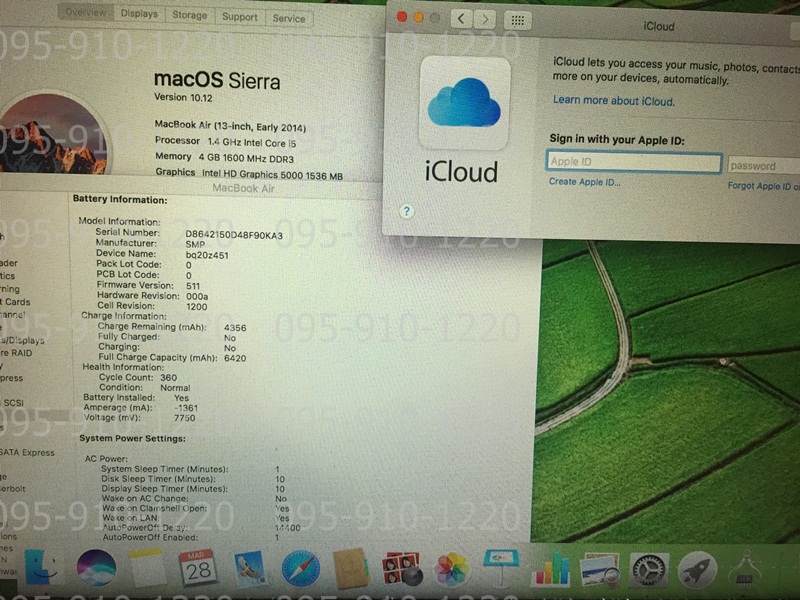Click MacBook Air (13-inch, Early 2014) text
Viewport: 800px width, 600px height.
click(230, 126)
